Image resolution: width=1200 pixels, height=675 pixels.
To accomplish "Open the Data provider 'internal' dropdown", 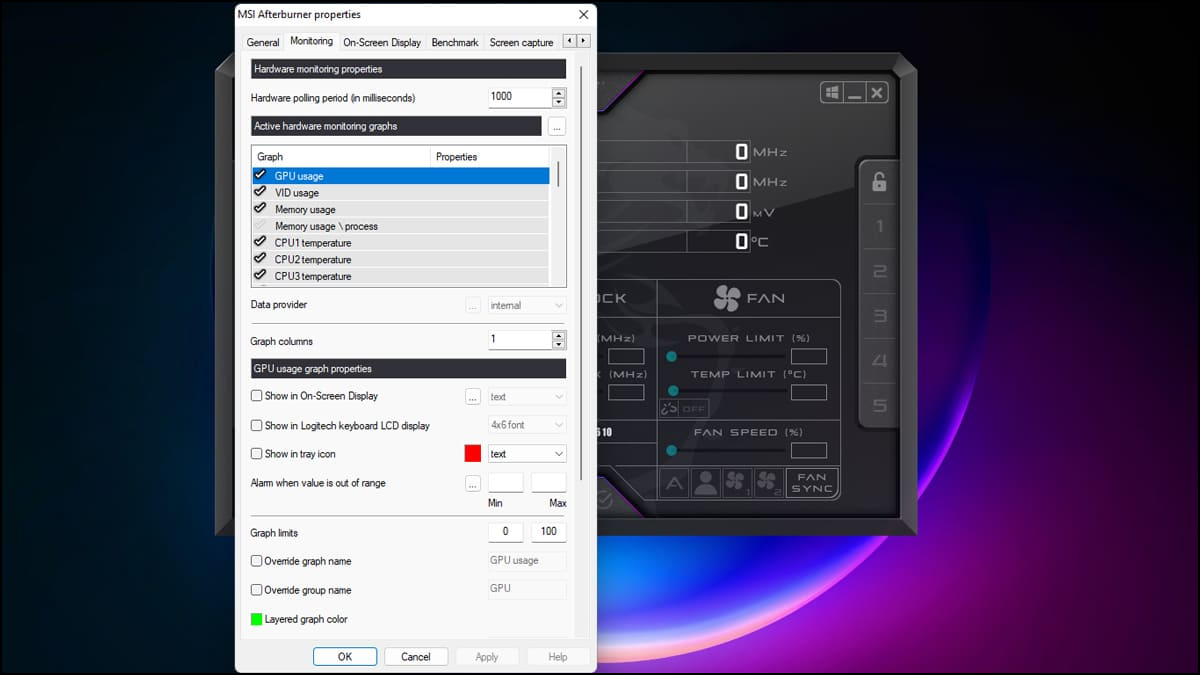I will (527, 305).
